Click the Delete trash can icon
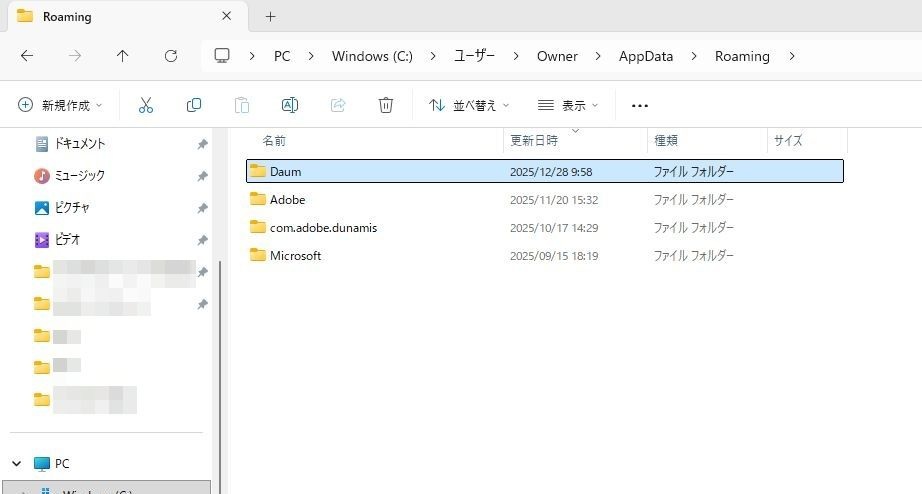This screenshot has width=922, height=494. [386, 105]
